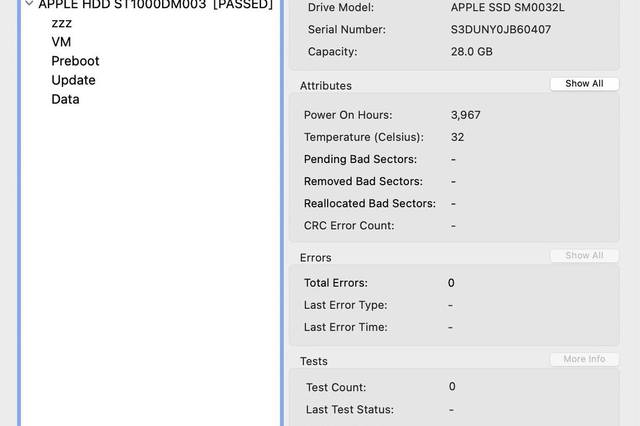The height and width of the screenshot is (426, 640).
Task: Click the Pending Bad Sectors row
Action: 454,159
